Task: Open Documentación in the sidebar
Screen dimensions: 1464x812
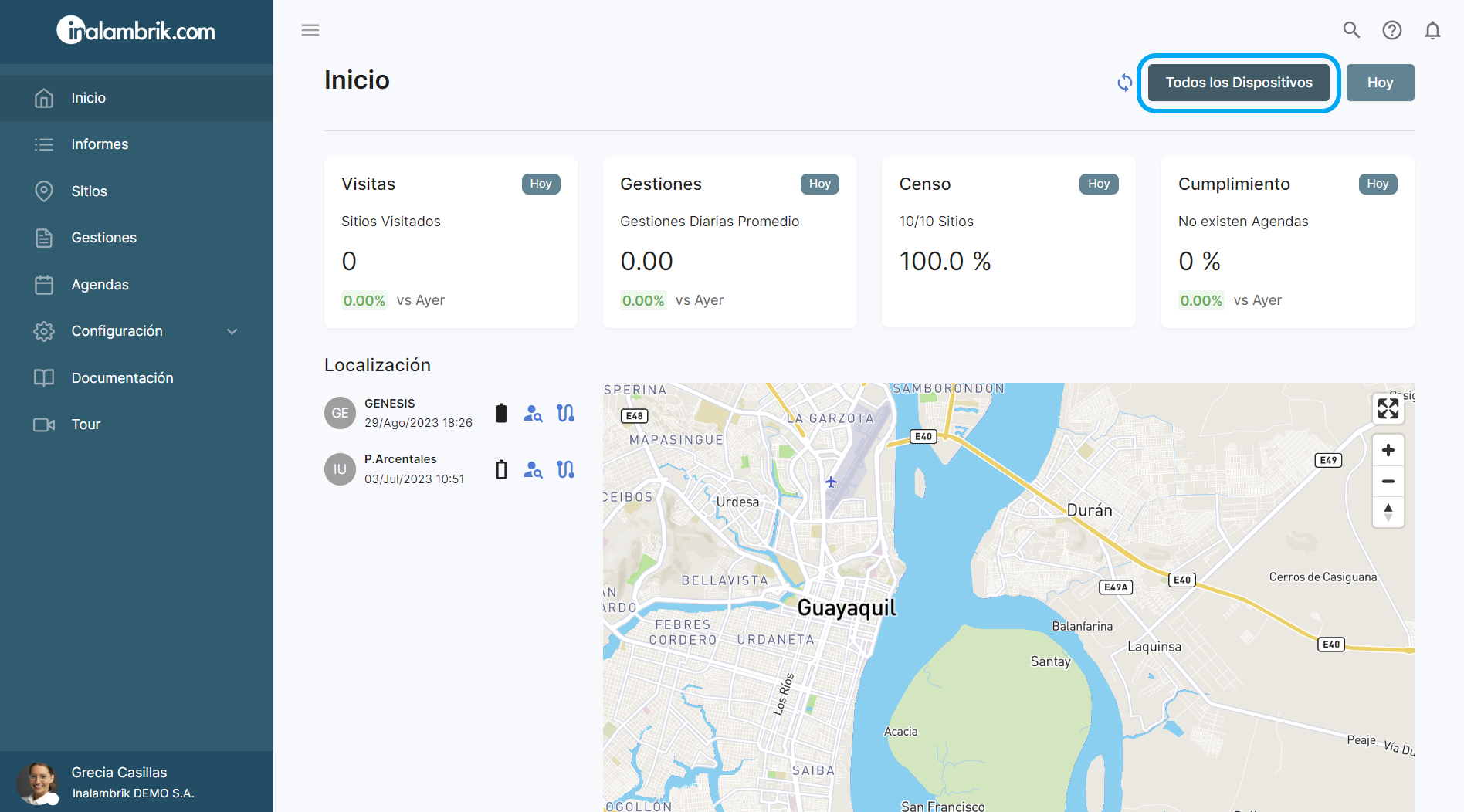Action: (x=137, y=378)
